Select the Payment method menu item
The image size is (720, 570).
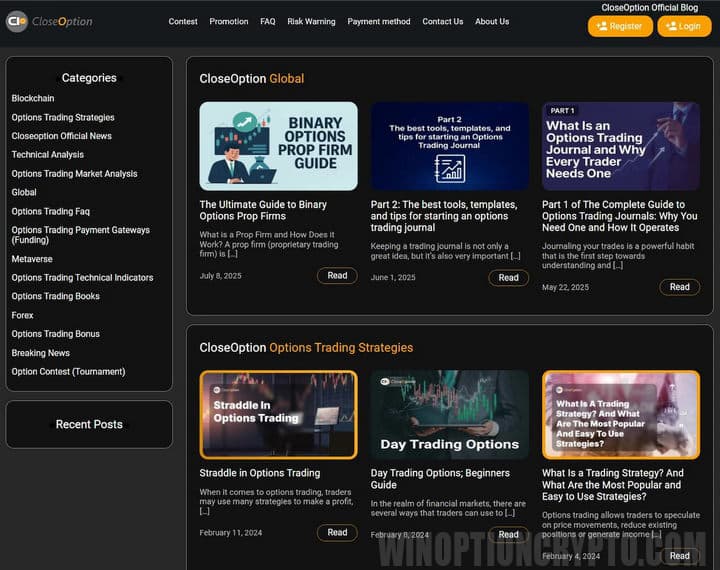click(x=379, y=22)
